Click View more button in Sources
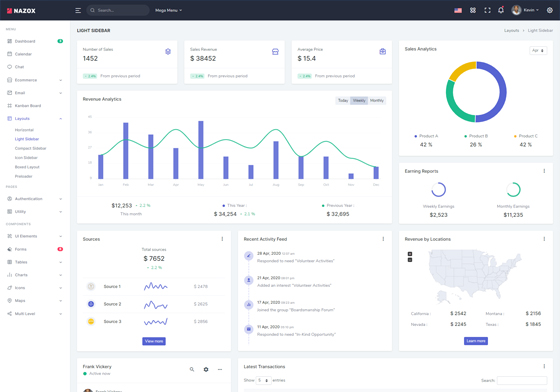 click(154, 341)
